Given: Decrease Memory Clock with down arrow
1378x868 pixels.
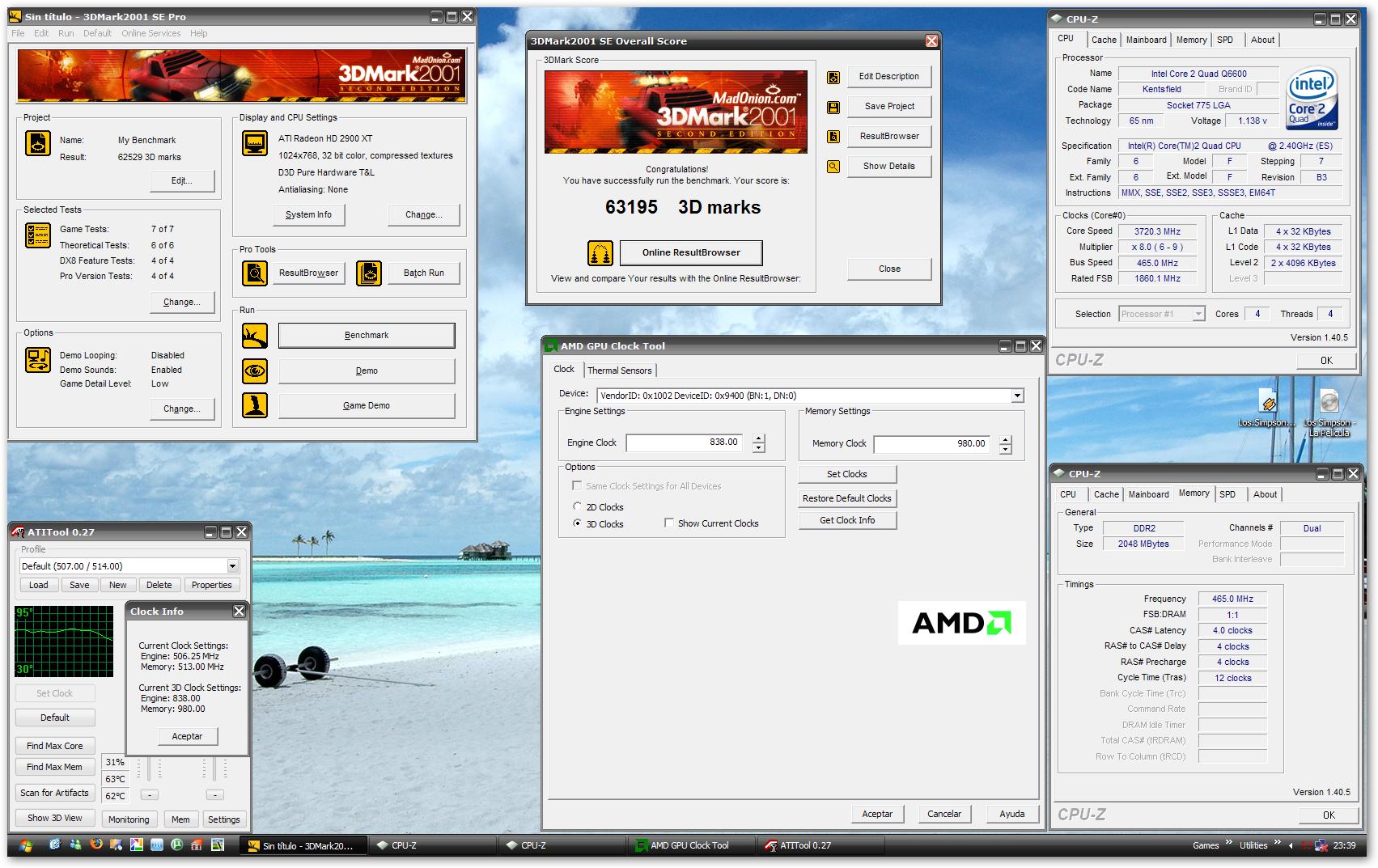Looking at the screenshot, I should [x=1005, y=449].
